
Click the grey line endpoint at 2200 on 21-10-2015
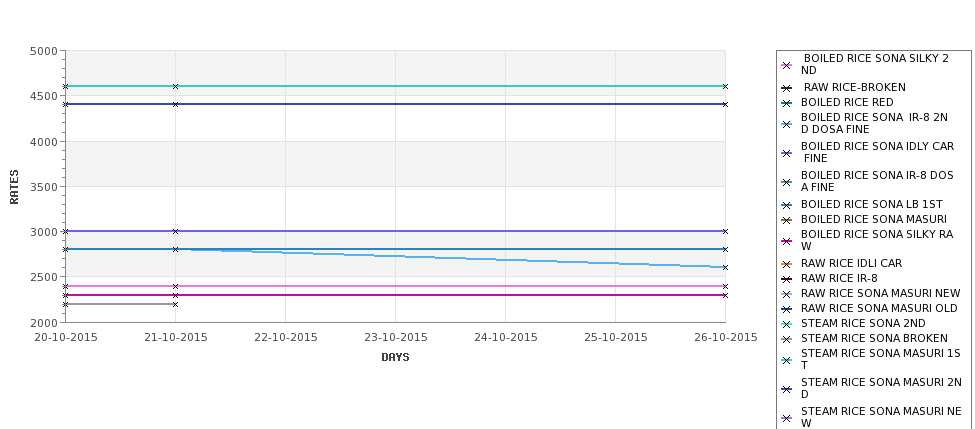click(175, 305)
